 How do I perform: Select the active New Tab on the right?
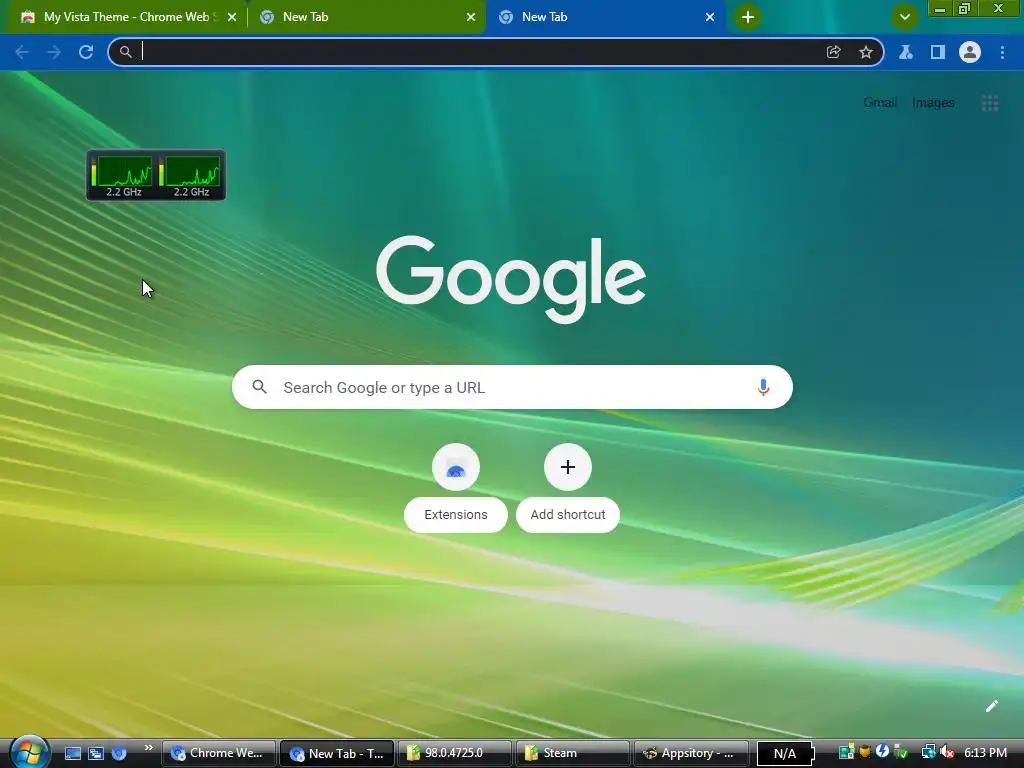click(604, 17)
